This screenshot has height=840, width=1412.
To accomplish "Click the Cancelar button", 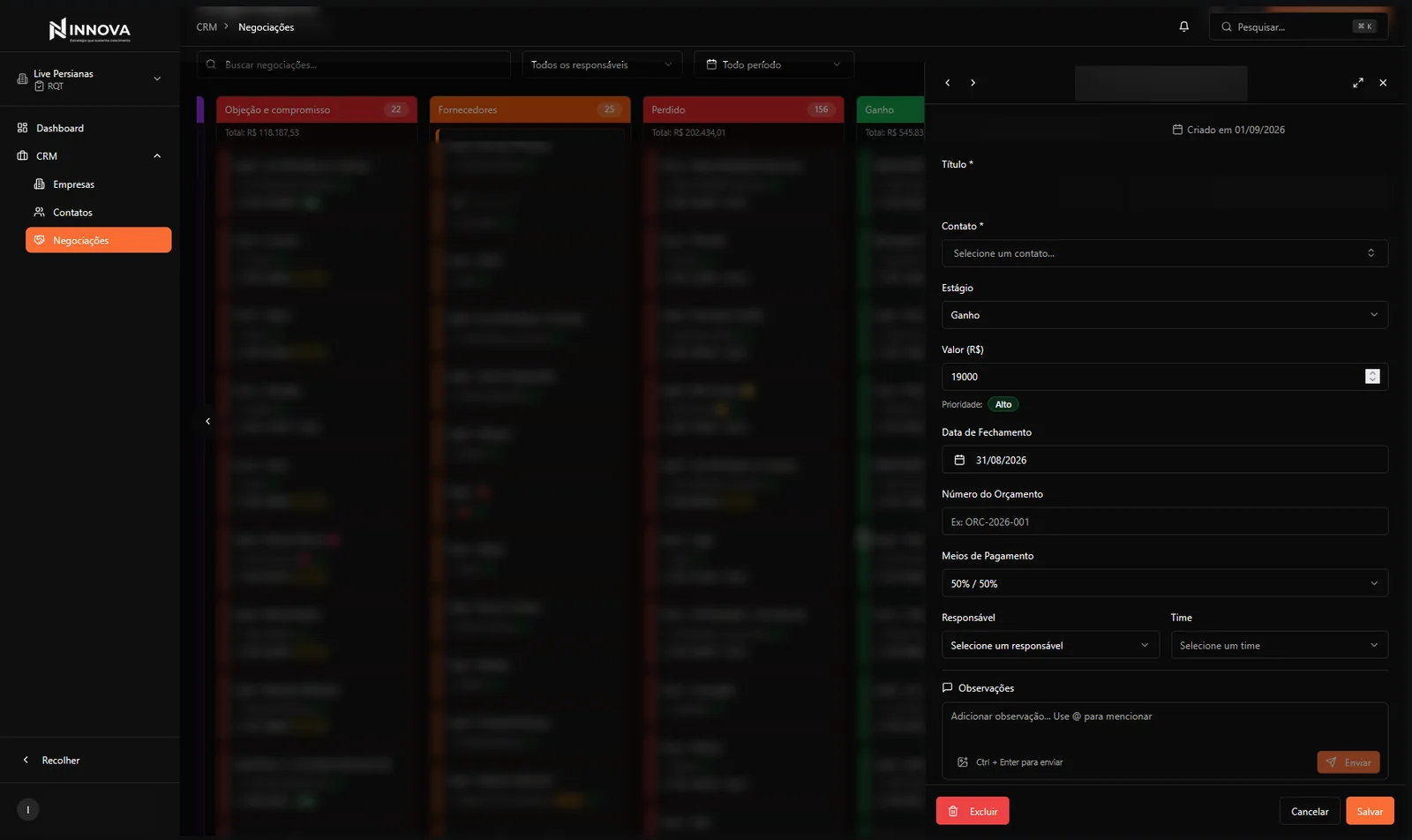I will click(1310, 811).
